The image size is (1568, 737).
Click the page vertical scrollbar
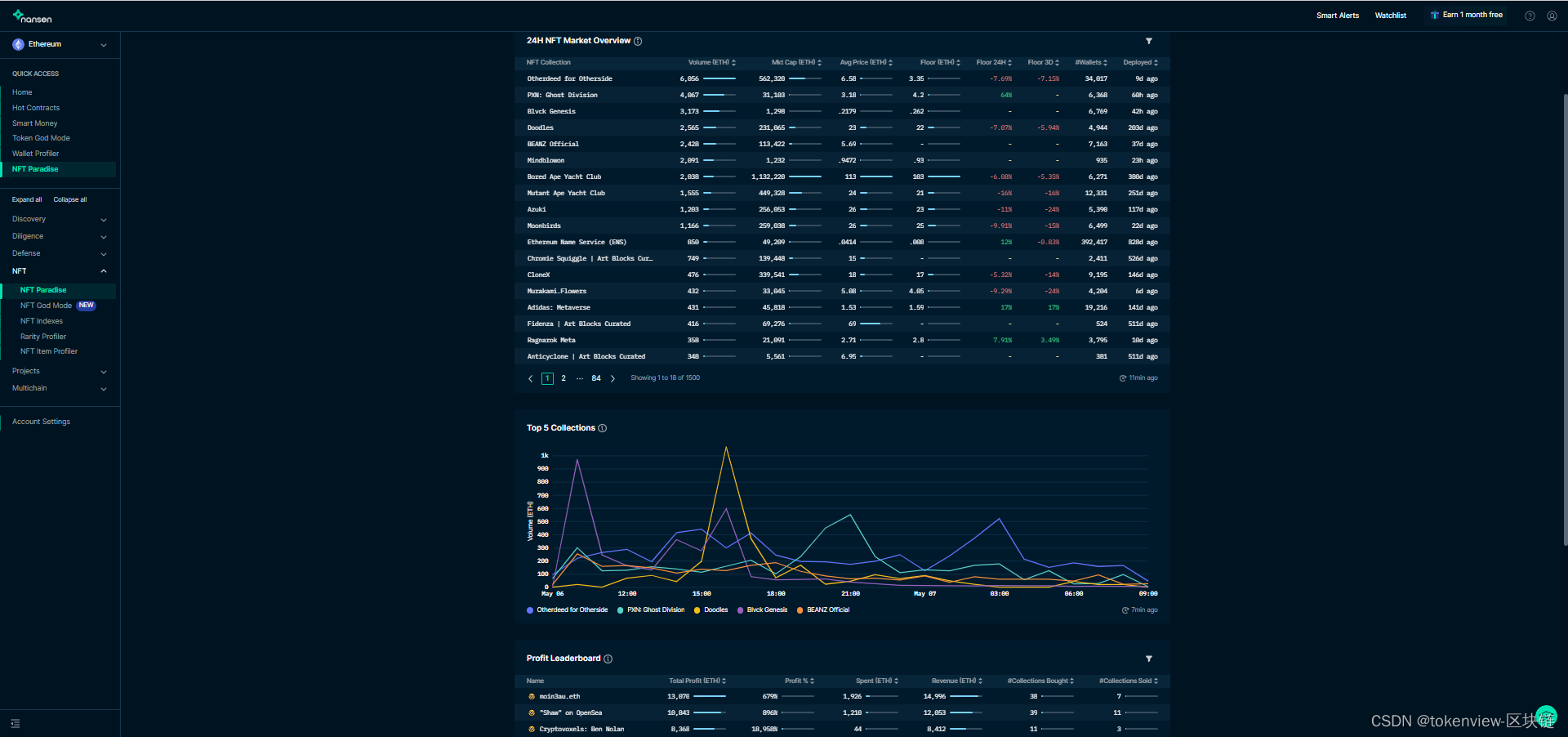click(x=1565, y=319)
